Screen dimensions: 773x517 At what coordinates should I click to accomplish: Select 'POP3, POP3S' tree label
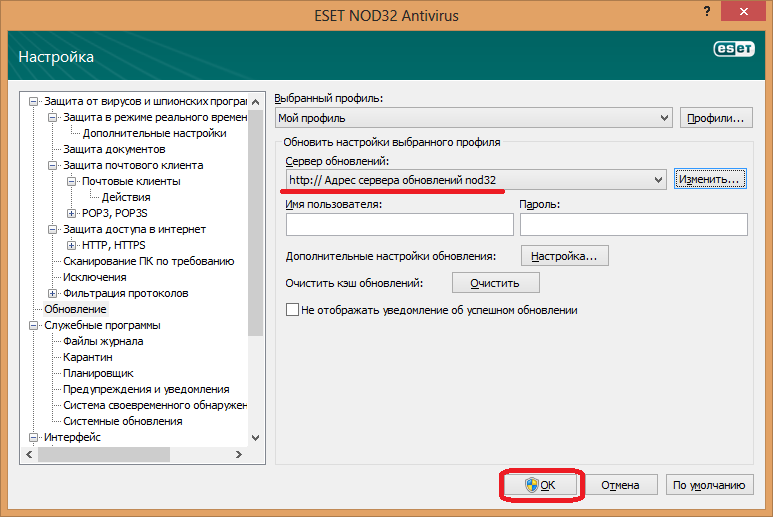coord(114,213)
